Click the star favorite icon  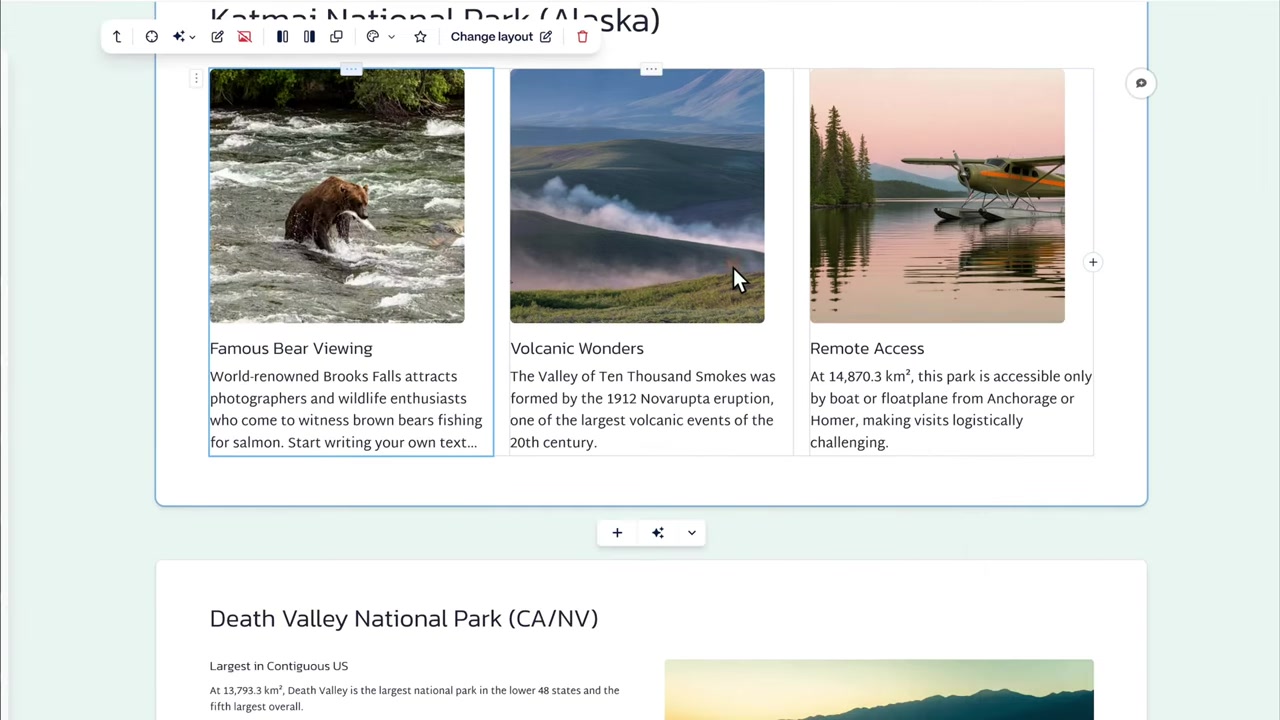[420, 37]
